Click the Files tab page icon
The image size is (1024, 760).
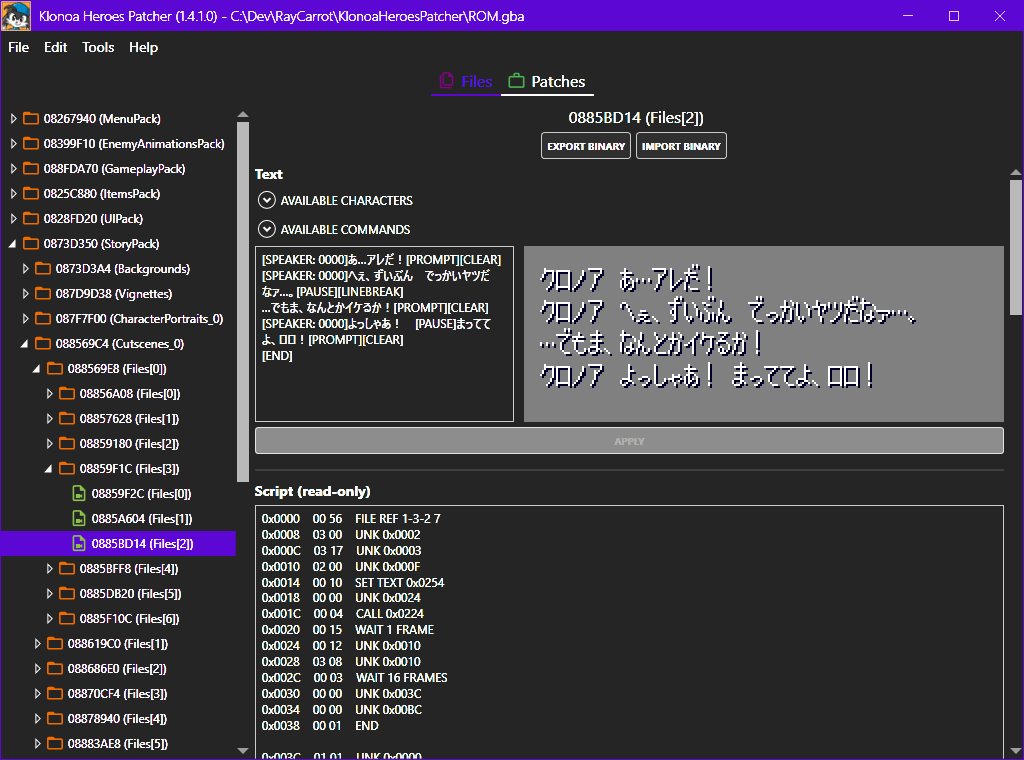point(447,81)
